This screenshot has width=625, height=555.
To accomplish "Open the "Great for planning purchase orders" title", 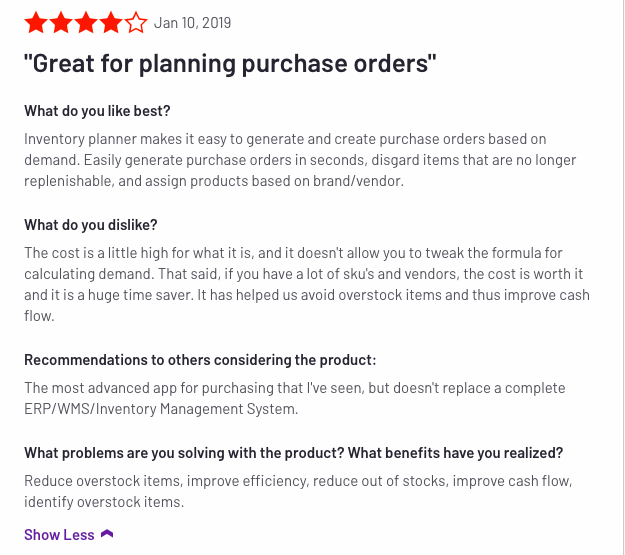I will click(x=230, y=64).
